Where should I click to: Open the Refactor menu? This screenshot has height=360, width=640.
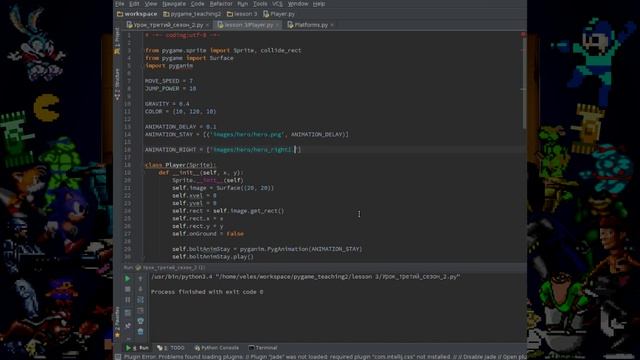tap(221, 4)
